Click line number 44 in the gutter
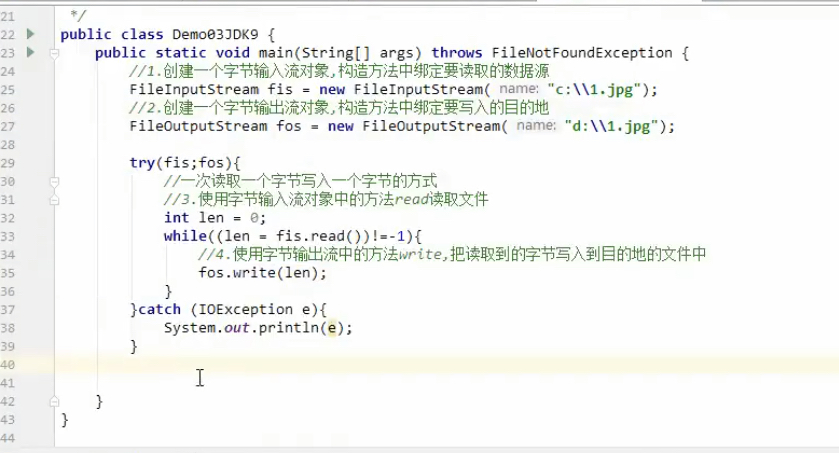Image resolution: width=839 pixels, height=453 pixels. point(7,439)
